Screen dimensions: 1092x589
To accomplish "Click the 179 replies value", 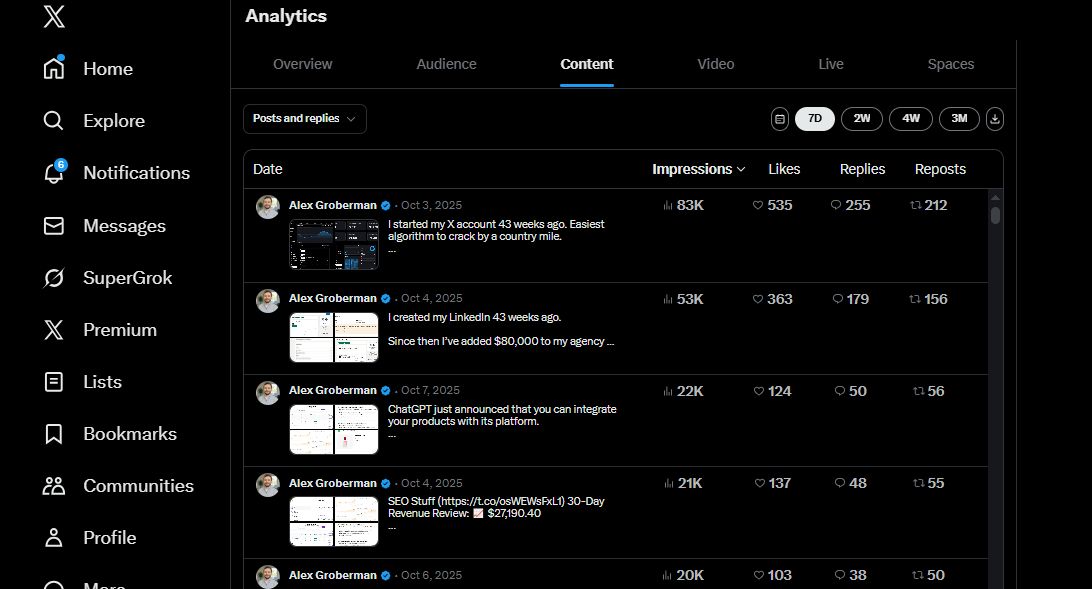I will click(857, 299).
